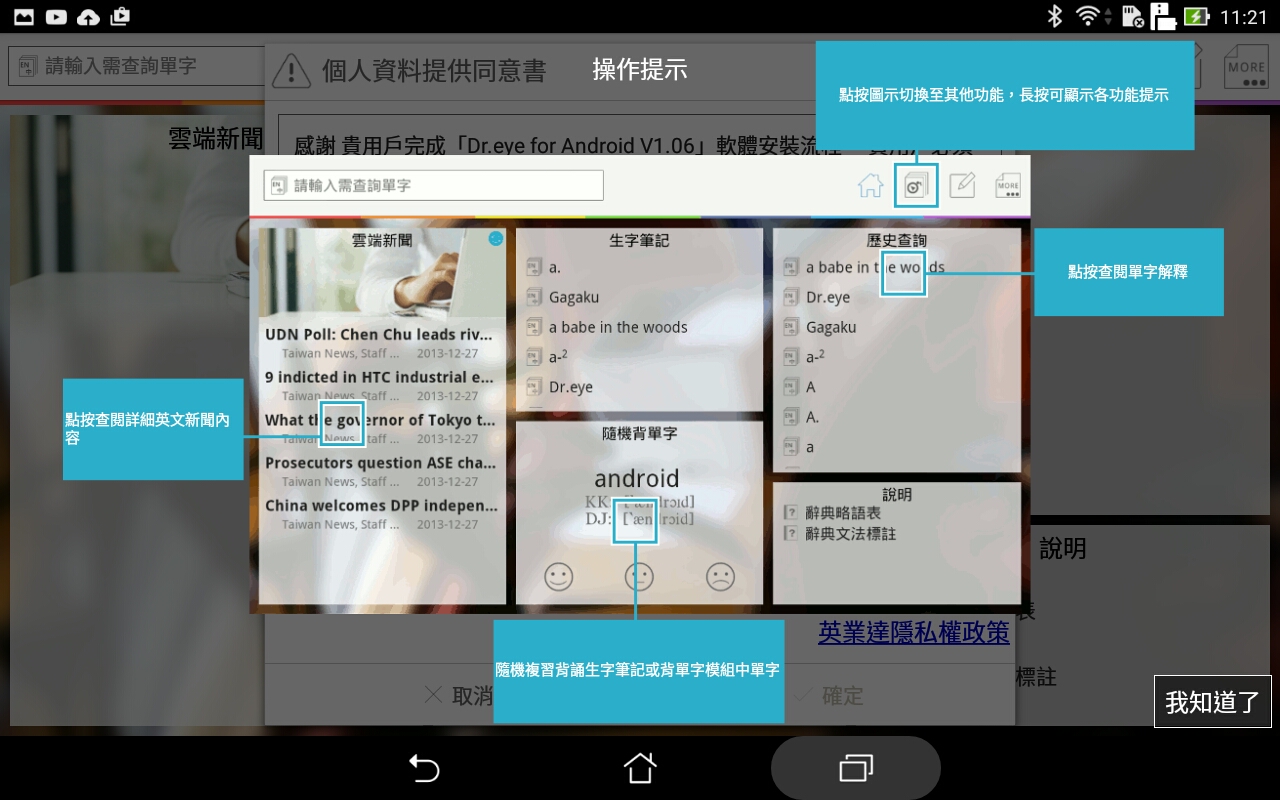The width and height of the screenshot is (1280, 800).
Task: Select lowercase 'a' in the 歷史查詢 list
Action: 810,447
